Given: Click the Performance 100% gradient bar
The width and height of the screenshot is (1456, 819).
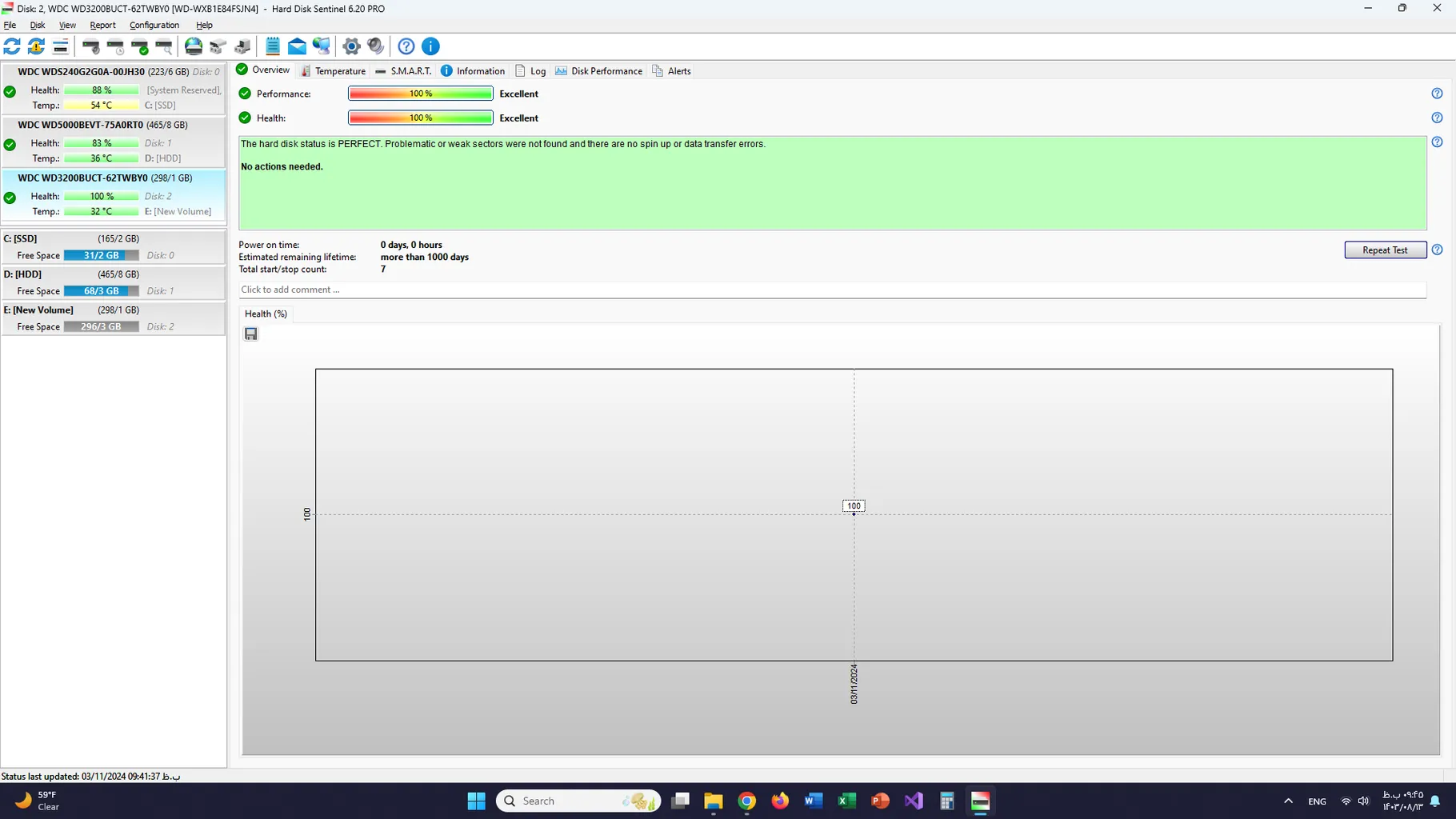Looking at the screenshot, I should pos(420,94).
